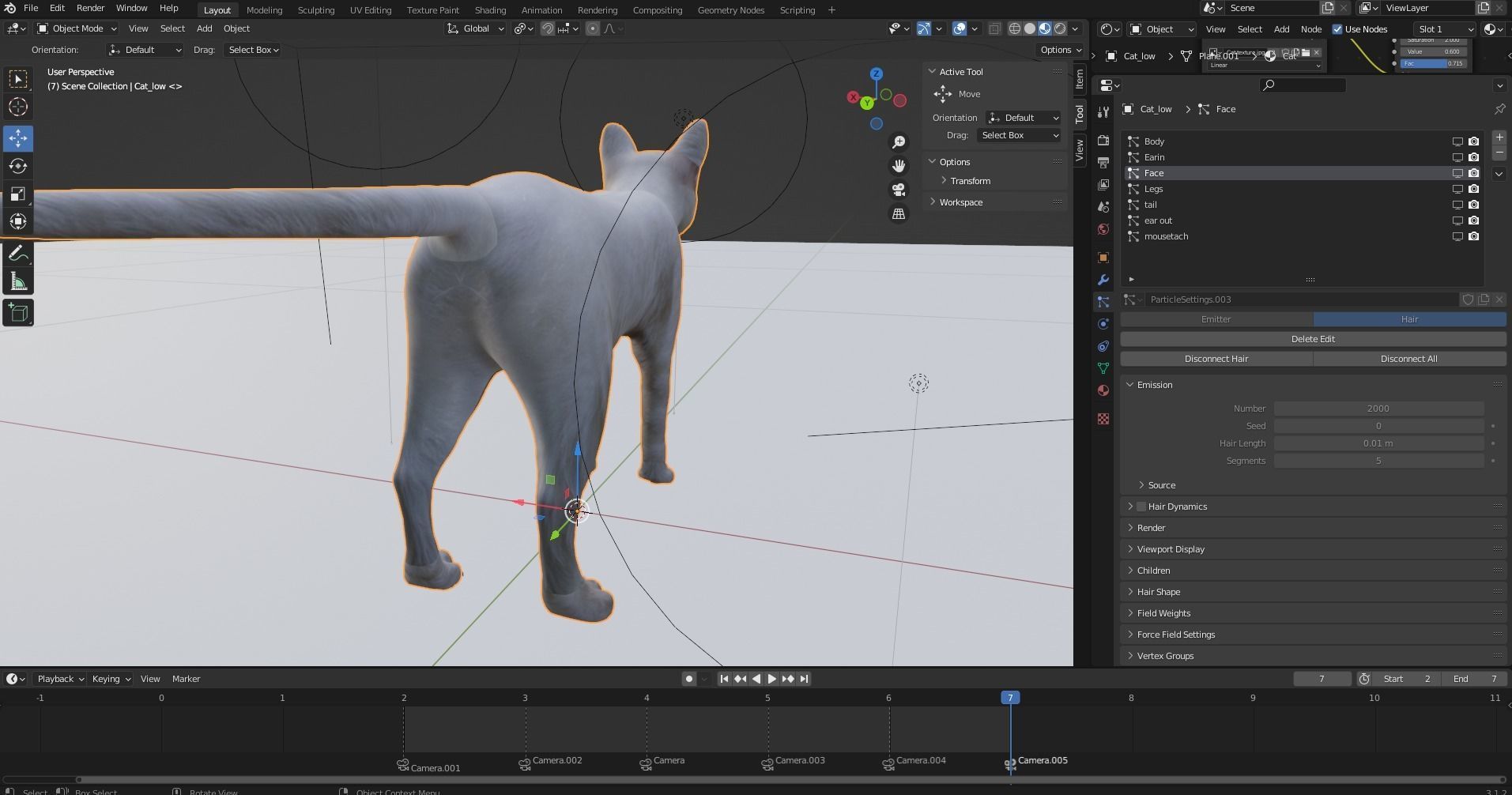1512x795 pixels.
Task: Add a particle system slot with plus
Action: pyautogui.click(x=1499, y=137)
